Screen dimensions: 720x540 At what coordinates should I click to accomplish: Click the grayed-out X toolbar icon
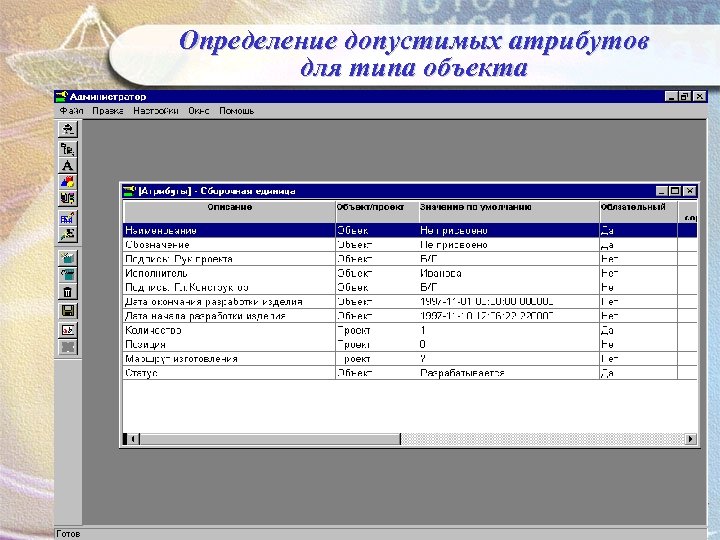click(68, 347)
